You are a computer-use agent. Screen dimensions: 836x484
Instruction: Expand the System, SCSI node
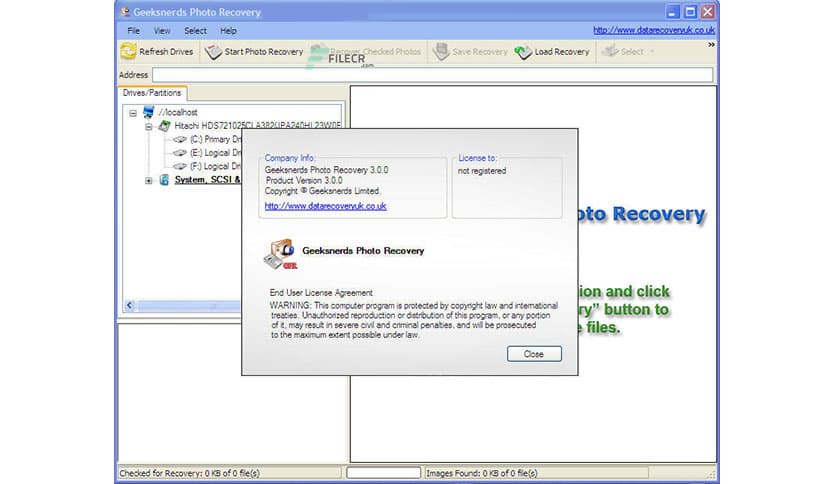coord(149,180)
